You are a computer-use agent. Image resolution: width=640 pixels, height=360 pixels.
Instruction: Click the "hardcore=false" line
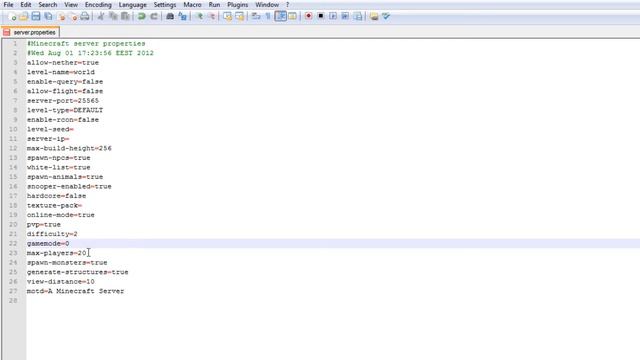[56, 196]
